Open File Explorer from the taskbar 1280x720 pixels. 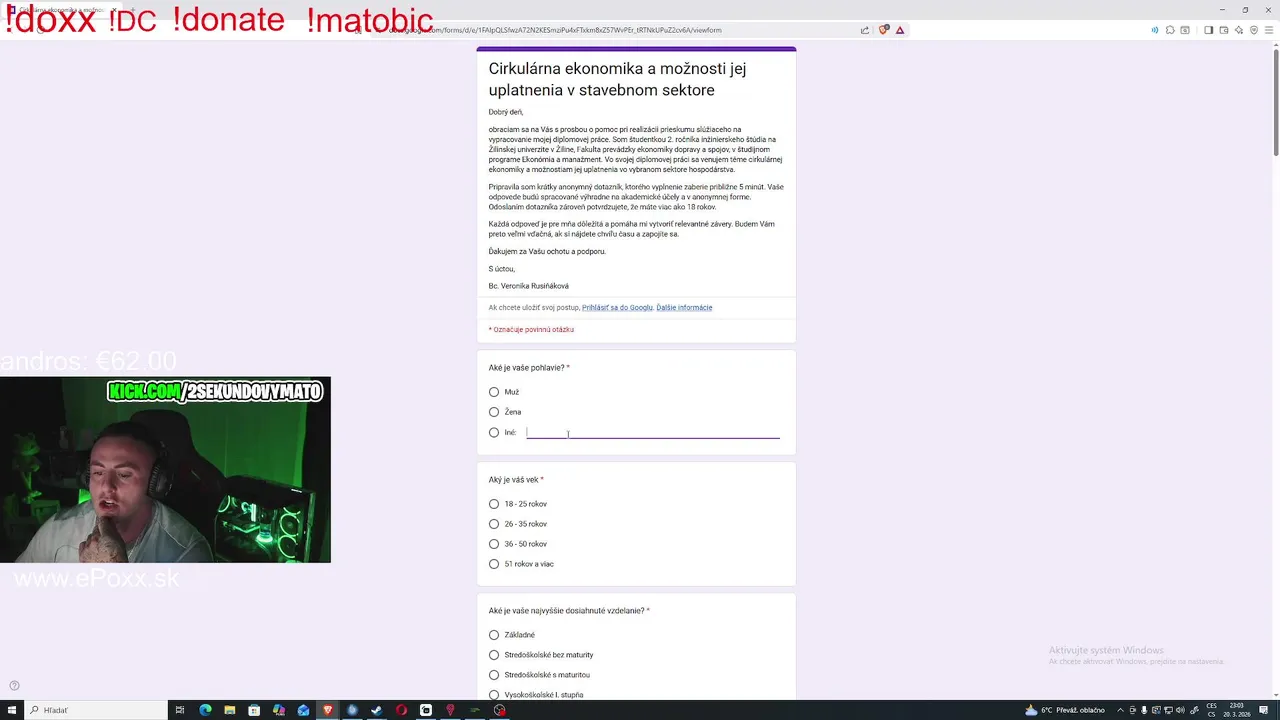click(x=229, y=710)
